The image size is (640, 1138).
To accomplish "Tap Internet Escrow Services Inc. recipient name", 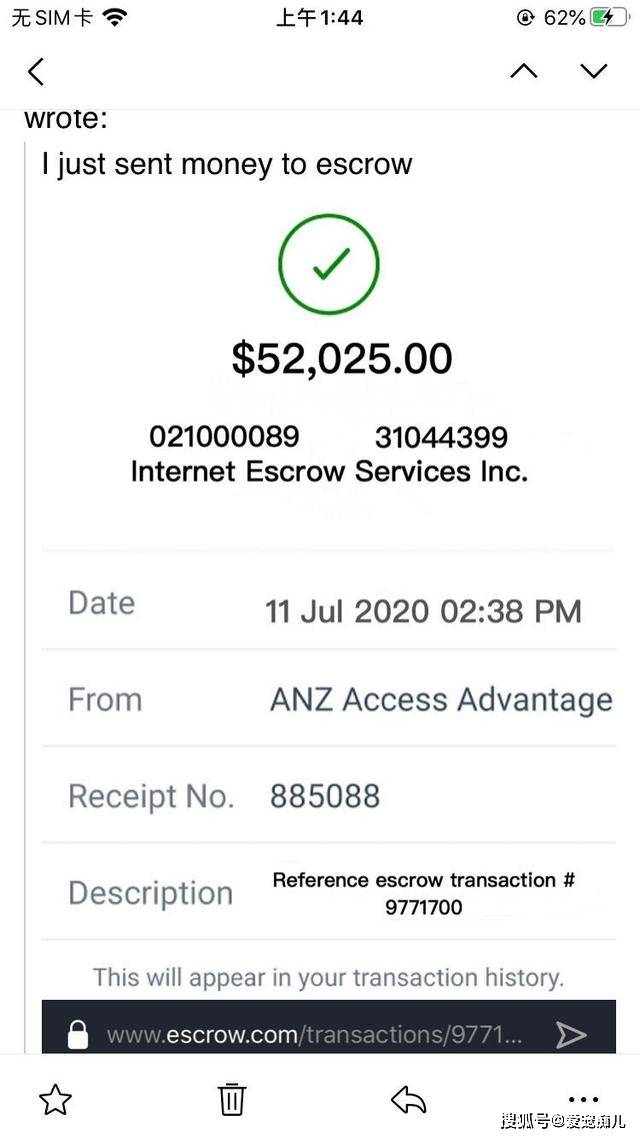I will pyautogui.click(x=329, y=472).
